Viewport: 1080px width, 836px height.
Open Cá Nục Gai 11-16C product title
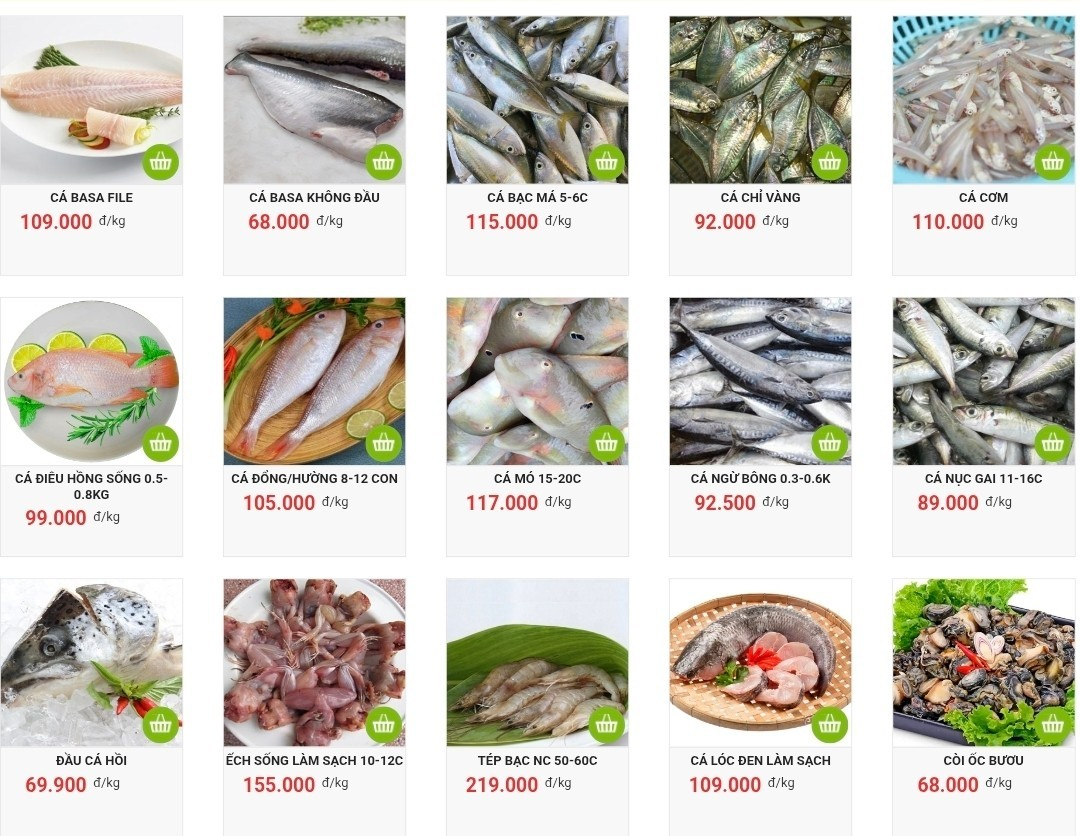(983, 479)
